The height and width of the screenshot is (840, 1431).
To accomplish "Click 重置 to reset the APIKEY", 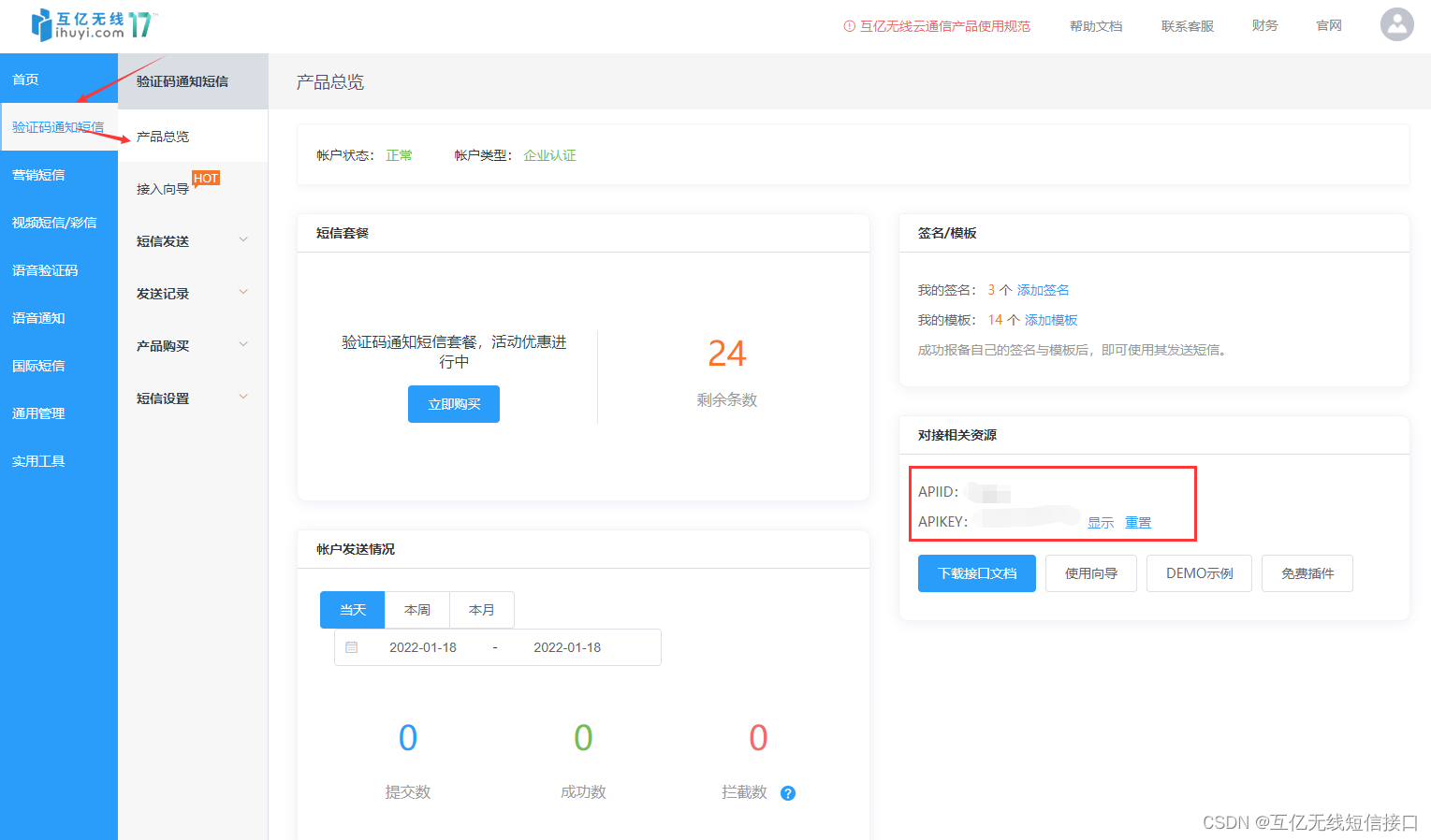I will tap(1138, 522).
